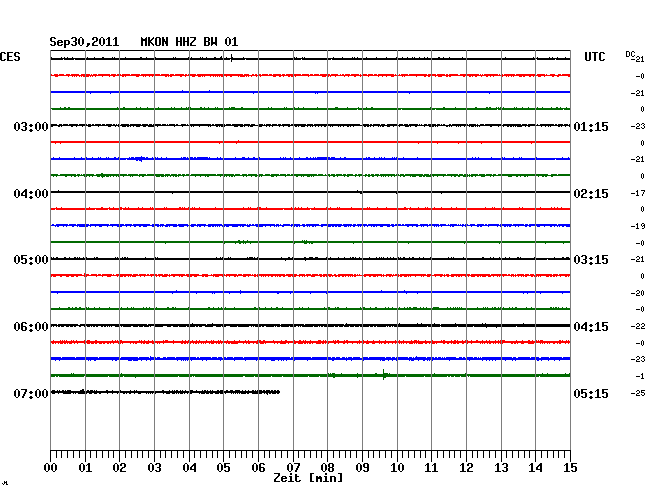Select the 03:00 local time label
The image size is (650, 494).
click(x=31, y=126)
